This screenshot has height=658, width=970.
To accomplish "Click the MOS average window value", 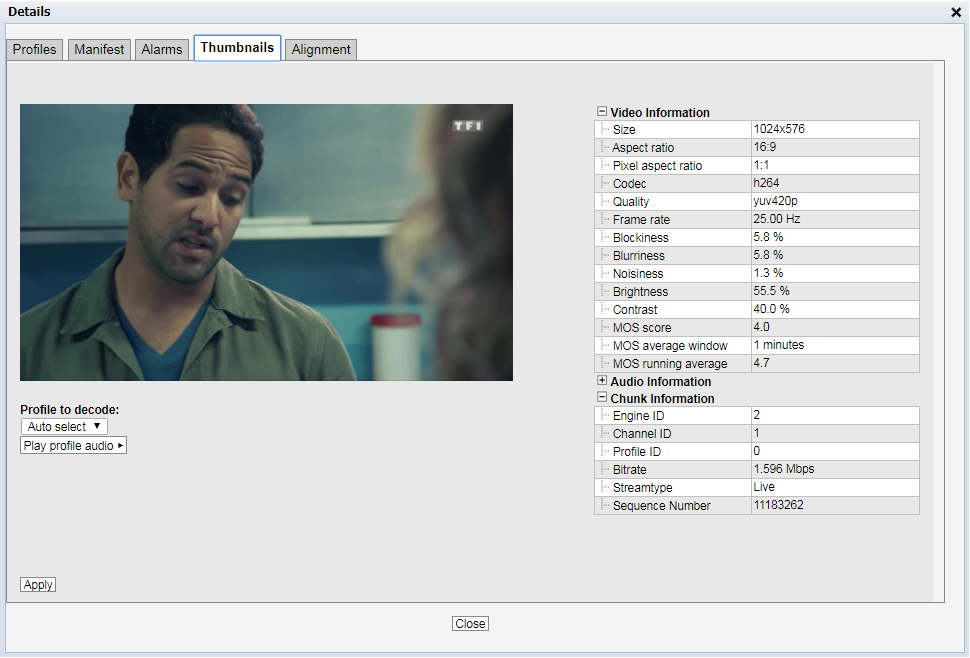I will pyautogui.click(x=778, y=345).
